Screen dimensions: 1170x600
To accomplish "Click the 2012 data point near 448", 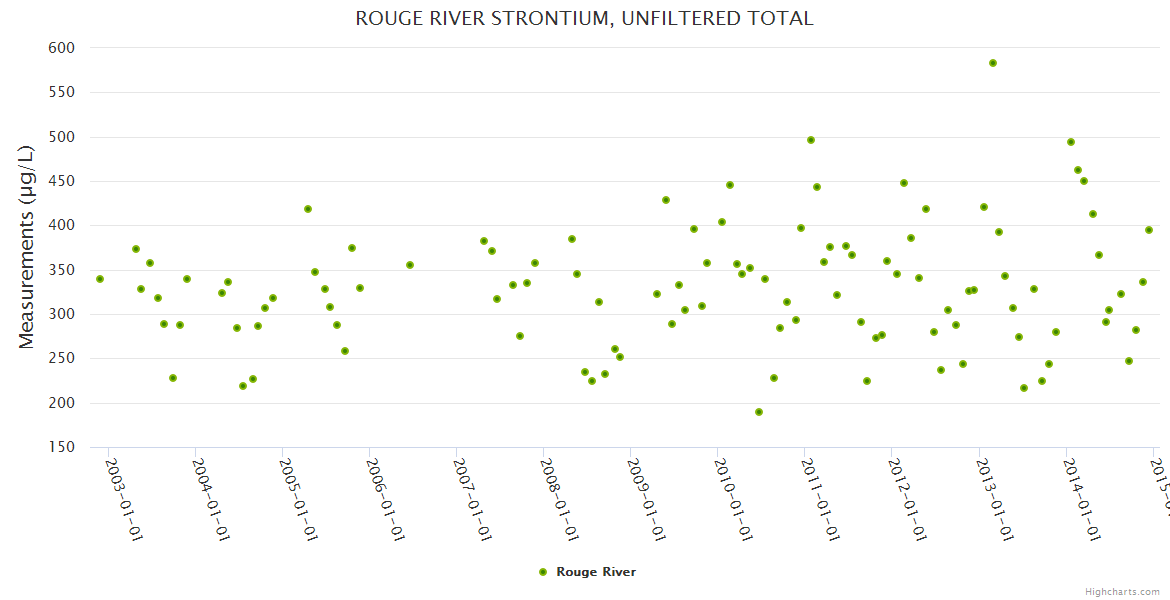I will tap(904, 183).
